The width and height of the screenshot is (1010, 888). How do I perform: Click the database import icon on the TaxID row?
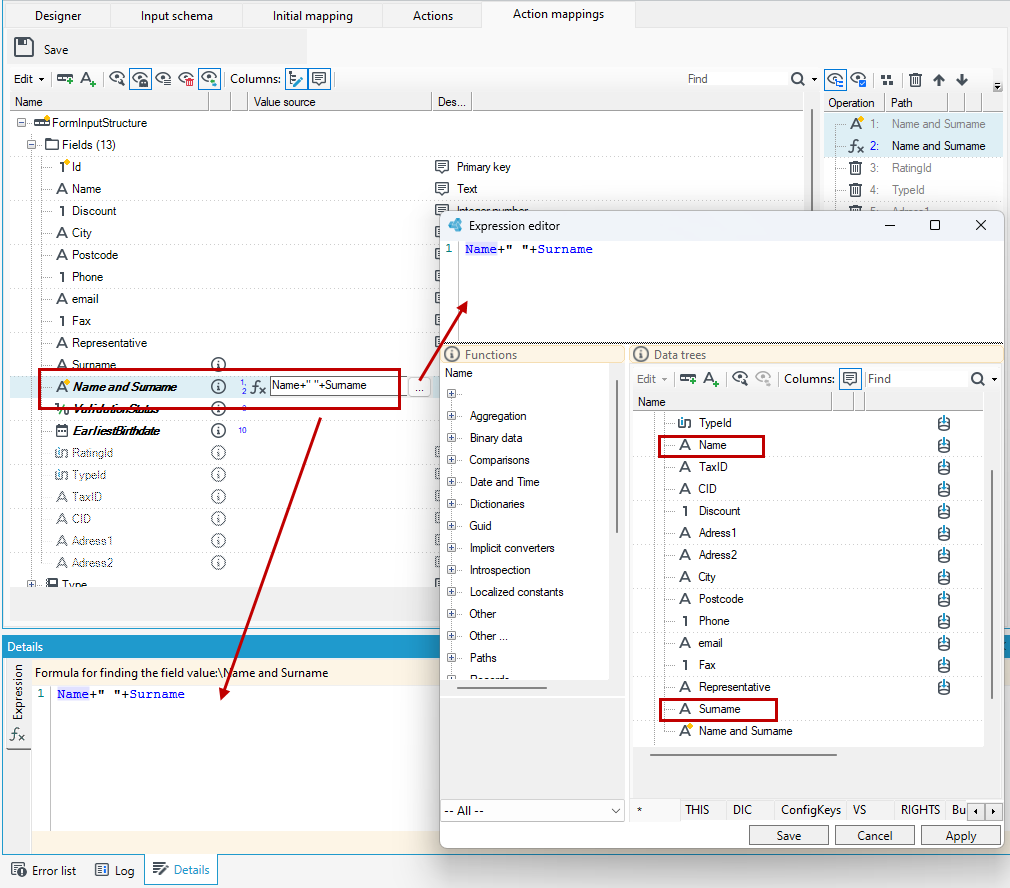point(944,467)
